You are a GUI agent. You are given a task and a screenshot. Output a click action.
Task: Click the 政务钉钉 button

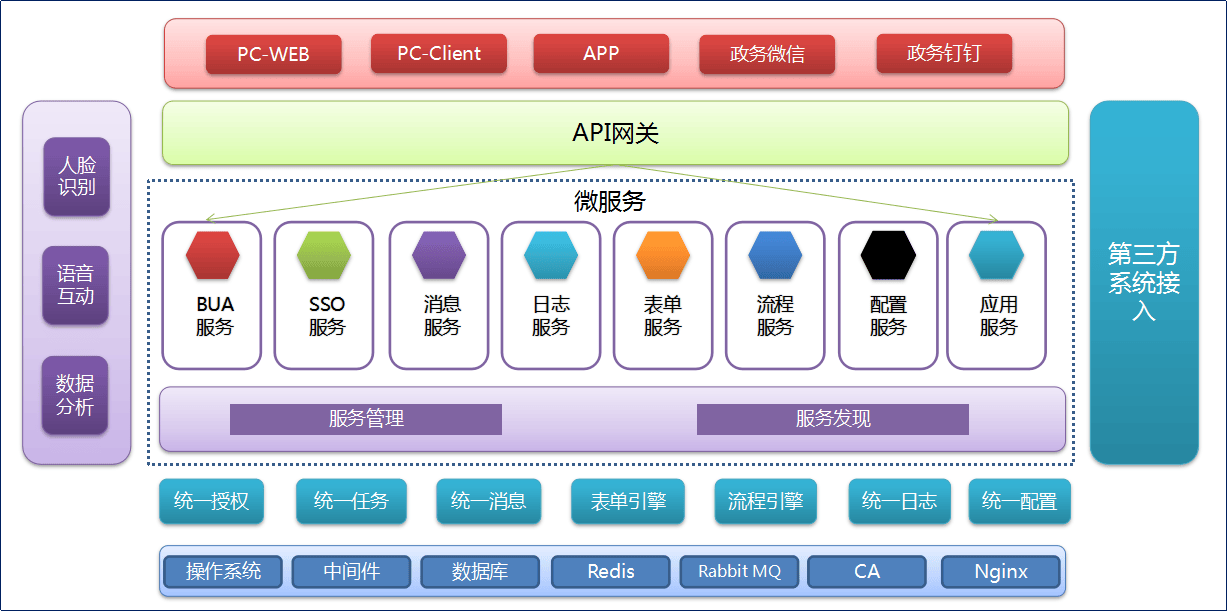point(944,54)
